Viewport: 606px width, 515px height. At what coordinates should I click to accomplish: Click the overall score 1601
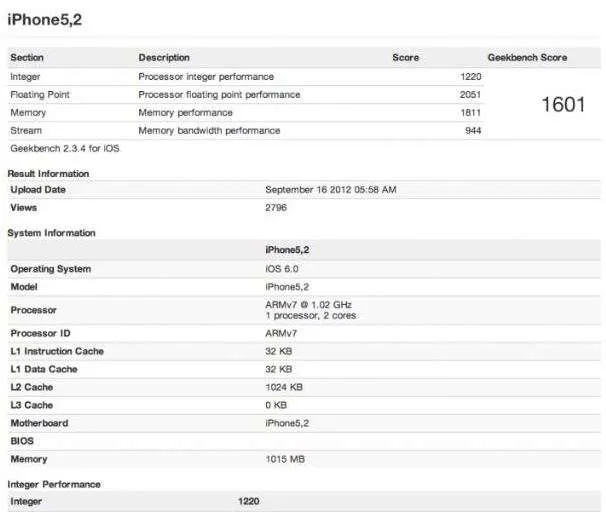pyautogui.click(x=563, y=104)
